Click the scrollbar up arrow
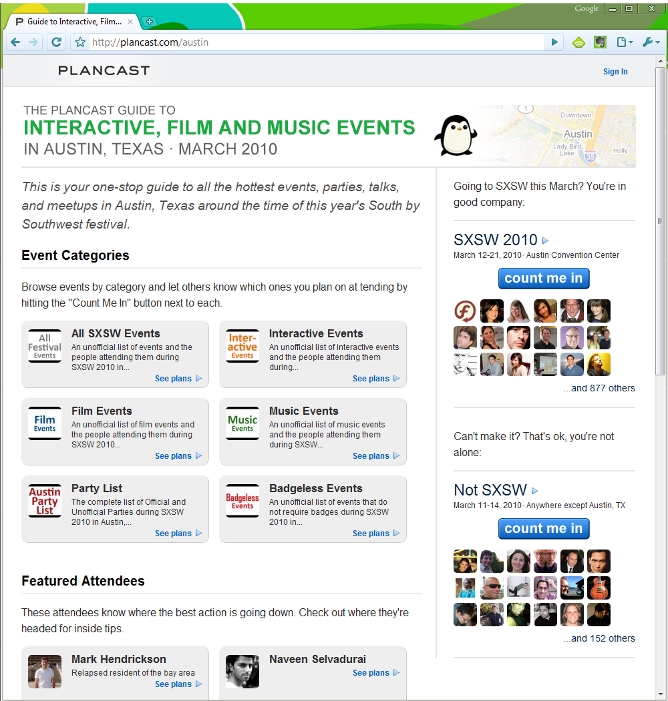668x701 pixels. [x=660, y=61]
